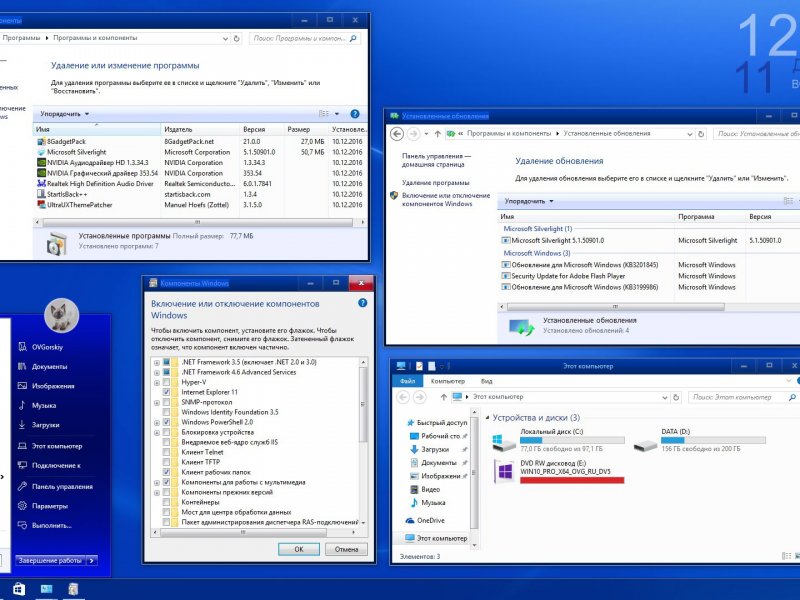Sort programs by Издатель column
The image size is (800, 600).
click(x=200, y=130)
